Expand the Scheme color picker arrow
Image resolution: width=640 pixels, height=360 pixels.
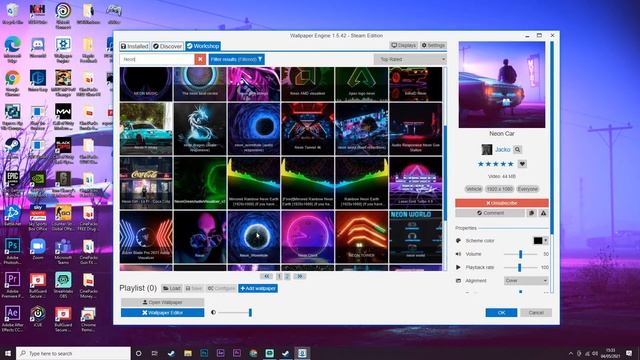click(546, 240)
